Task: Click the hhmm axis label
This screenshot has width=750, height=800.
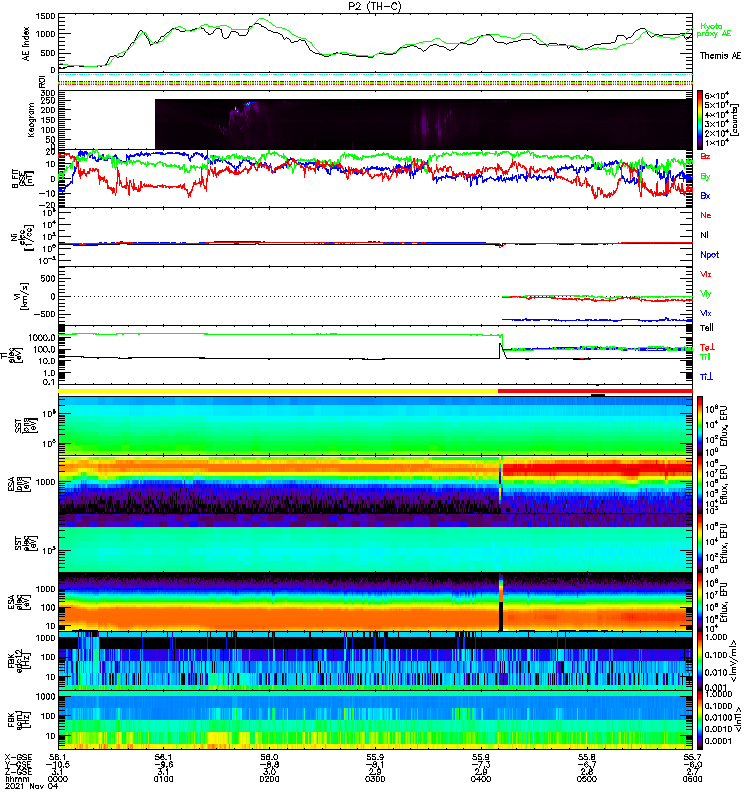Action: [x=15, y=779]
